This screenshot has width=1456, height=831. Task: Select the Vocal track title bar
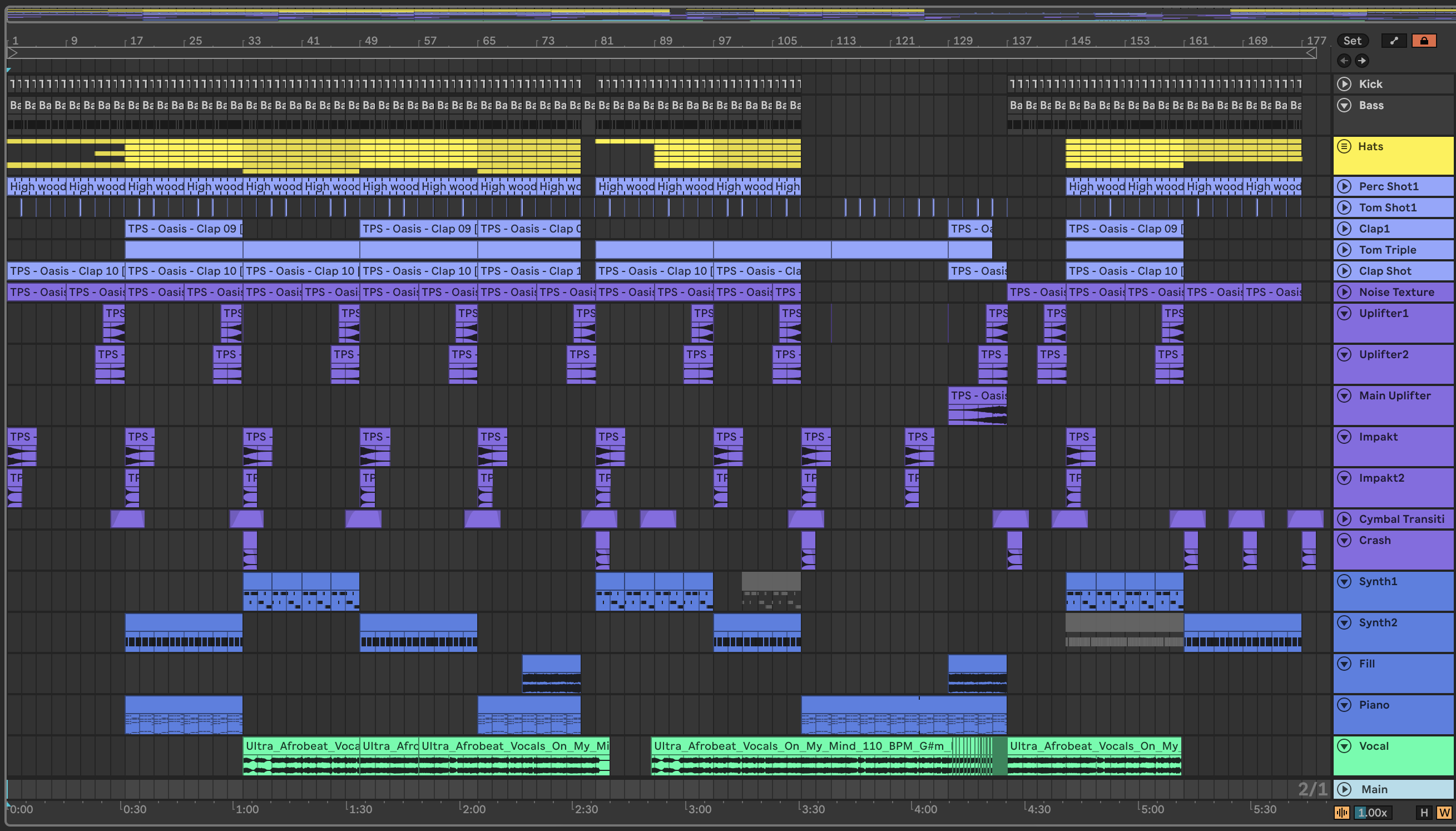click(x=1393, y=755)
